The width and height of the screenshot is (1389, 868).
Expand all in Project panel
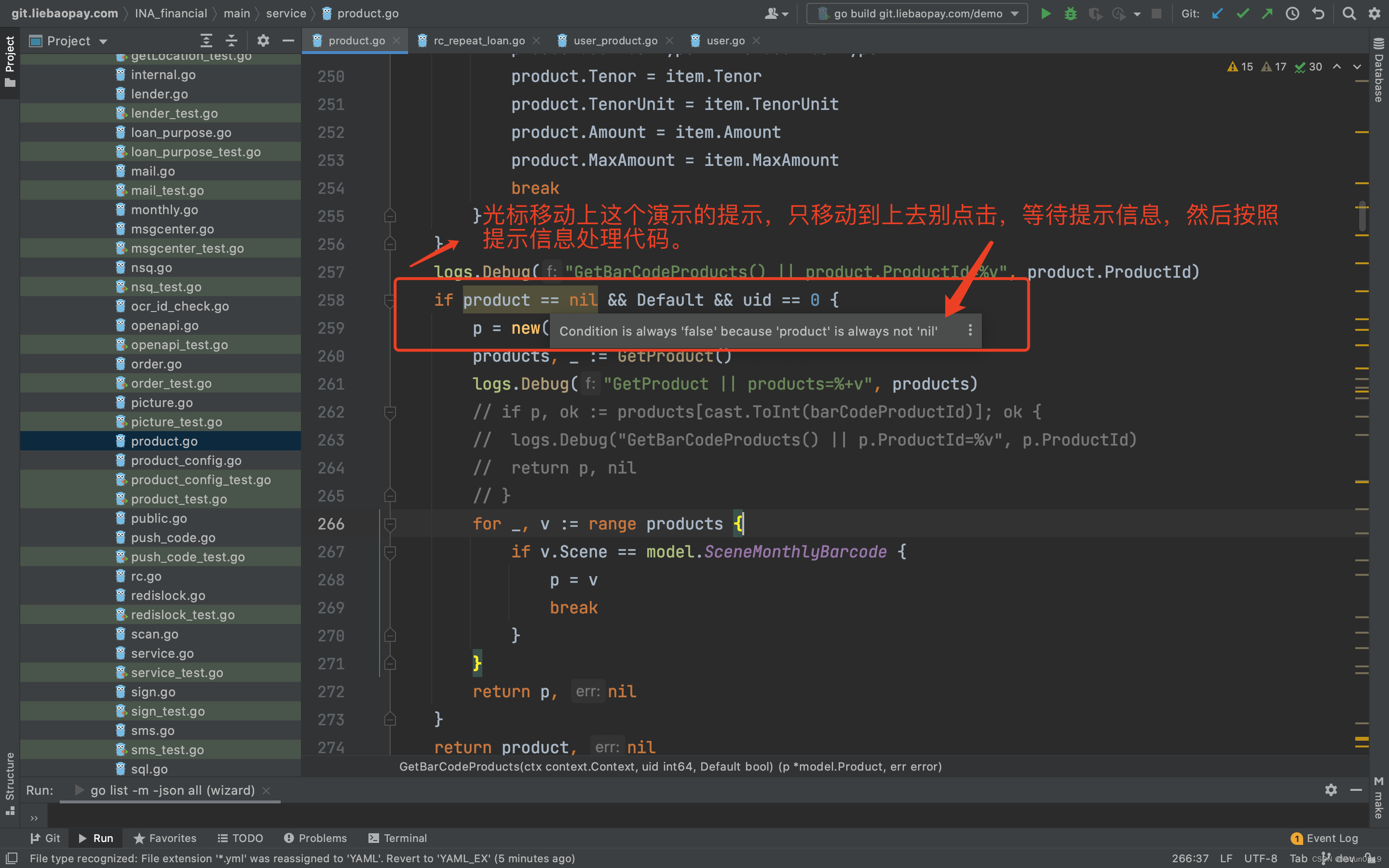tap(206, 41)
